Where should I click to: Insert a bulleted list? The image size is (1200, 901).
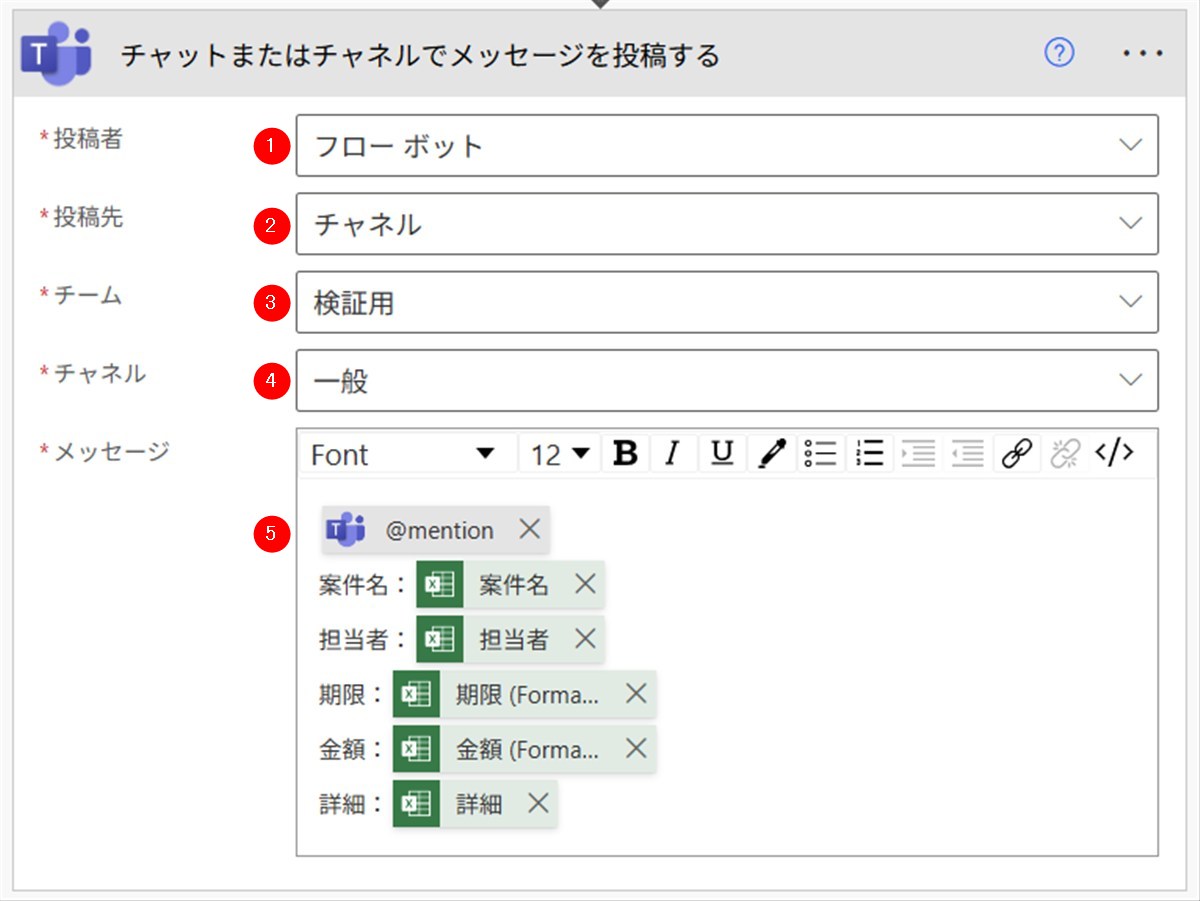820,454
